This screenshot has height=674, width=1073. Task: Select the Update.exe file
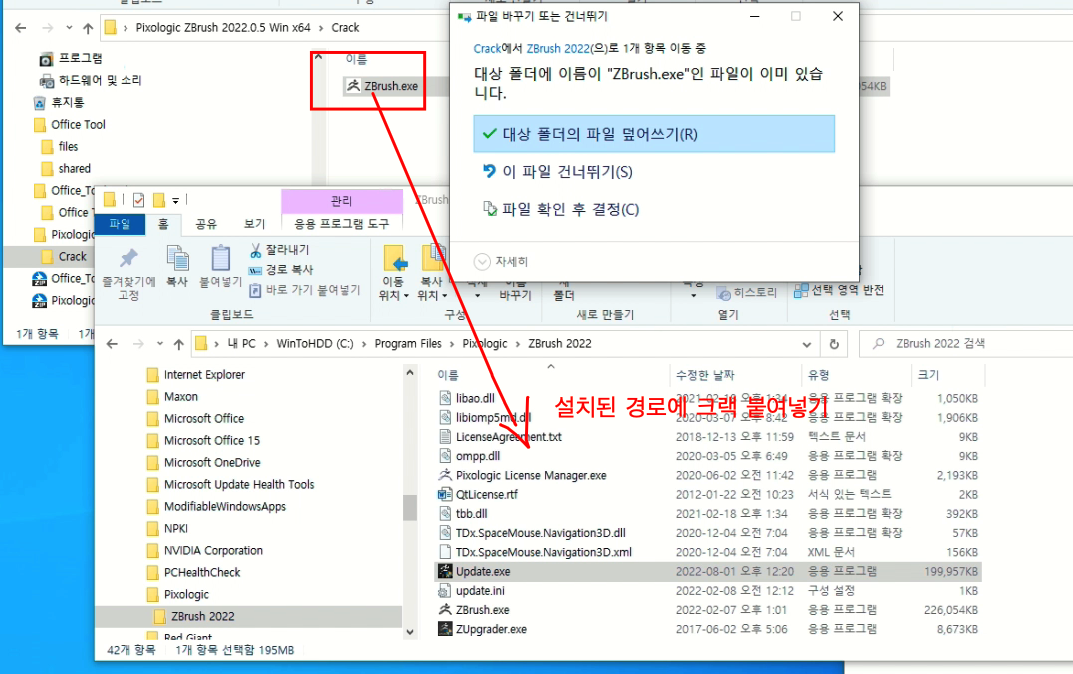[708, 571]
